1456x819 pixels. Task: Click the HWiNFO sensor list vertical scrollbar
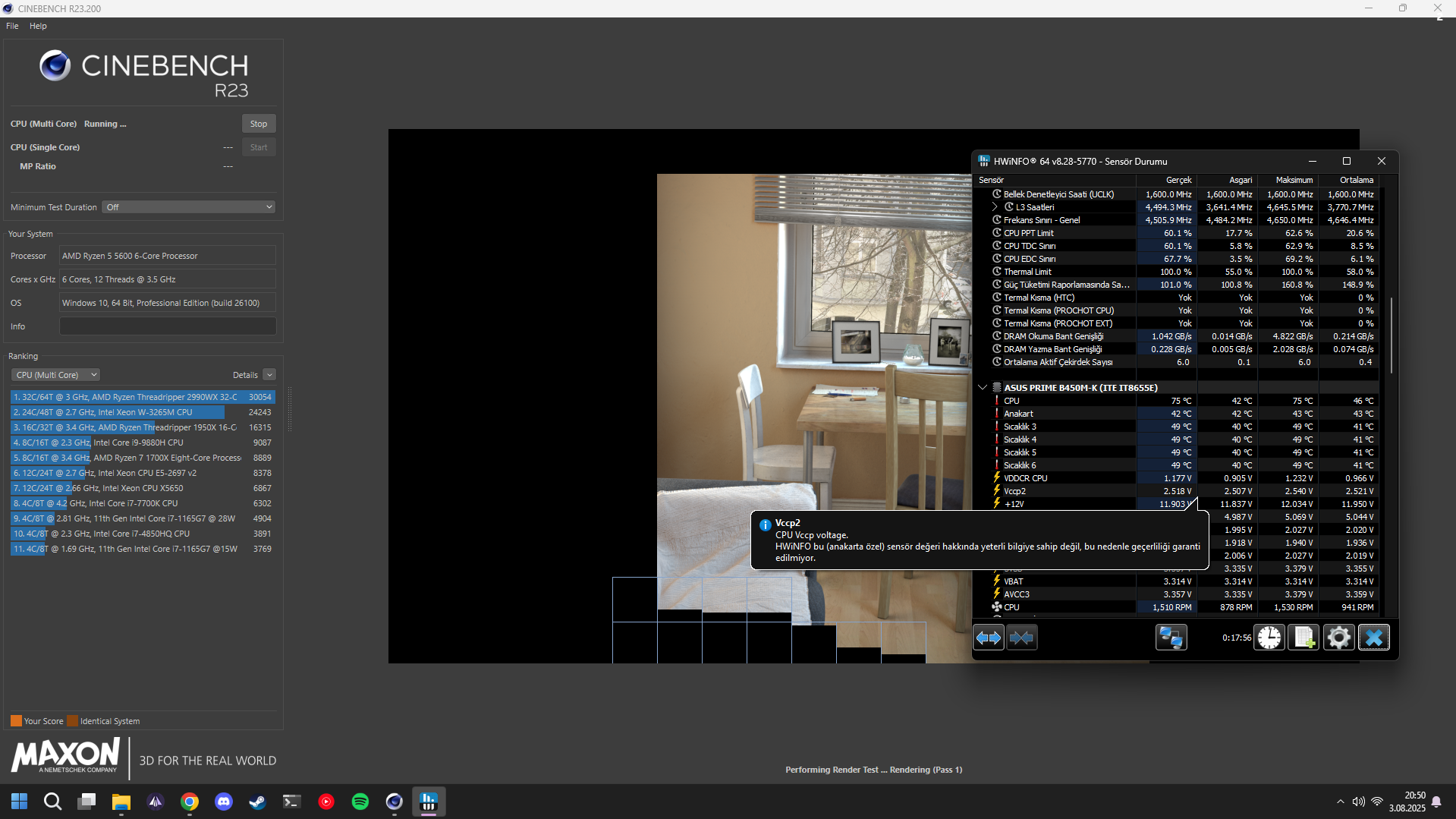point(1392,335)
